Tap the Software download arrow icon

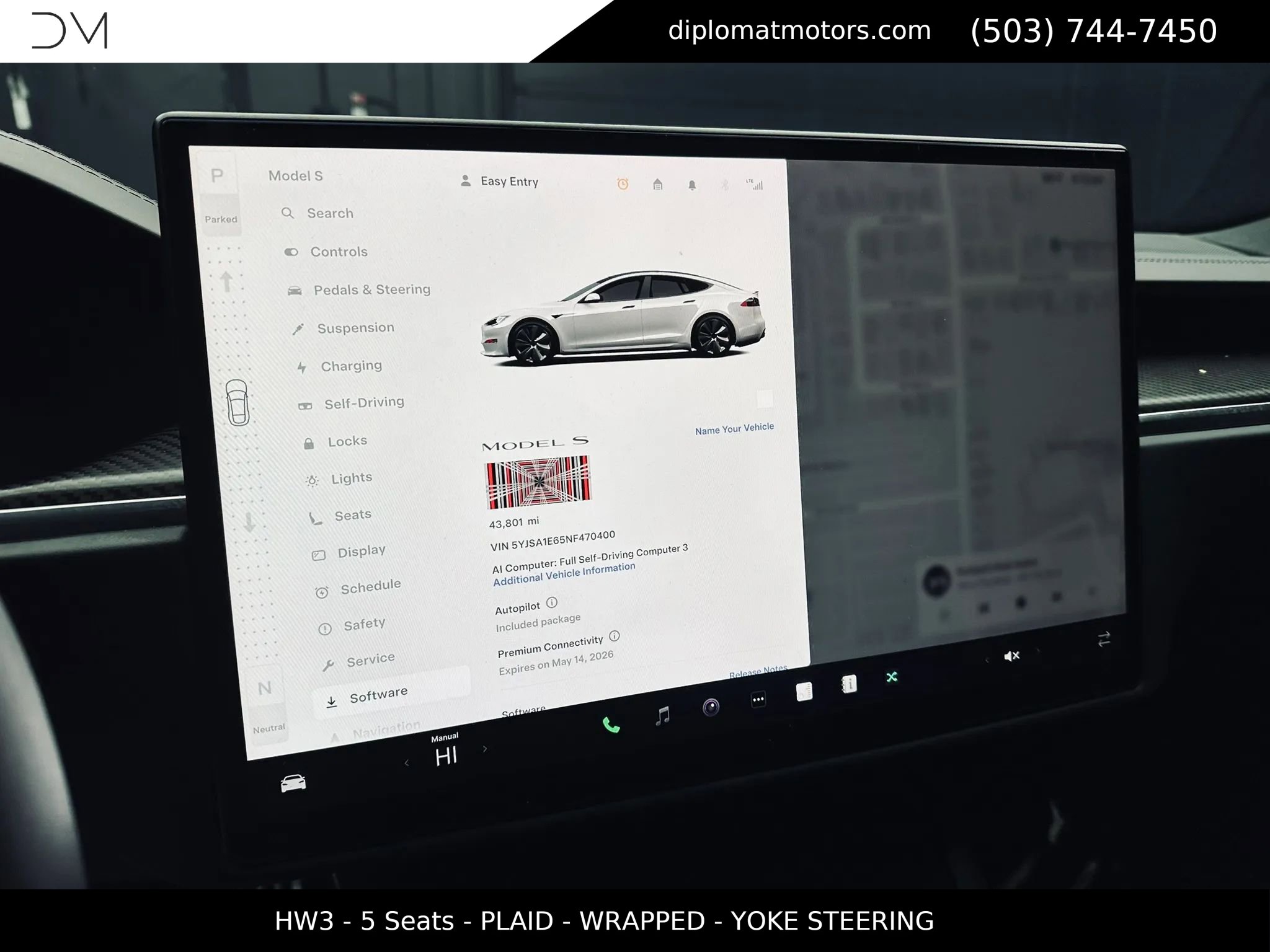pyautogui.click(x=332, y=702)
